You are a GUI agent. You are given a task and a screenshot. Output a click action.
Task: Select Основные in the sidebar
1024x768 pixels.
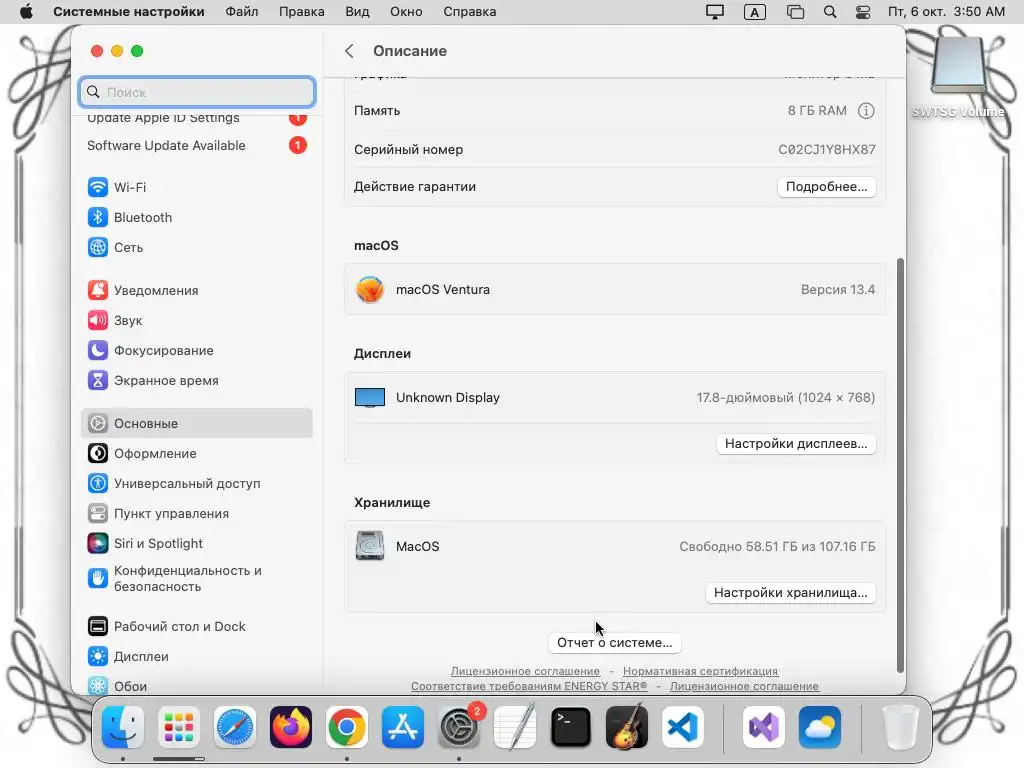tap(197, 423)
